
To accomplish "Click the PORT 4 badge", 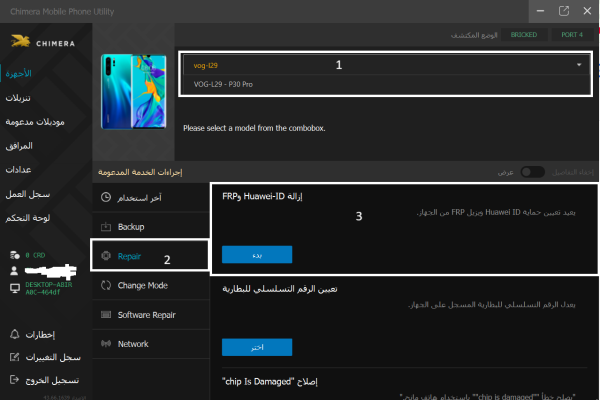I will point(572,34).
